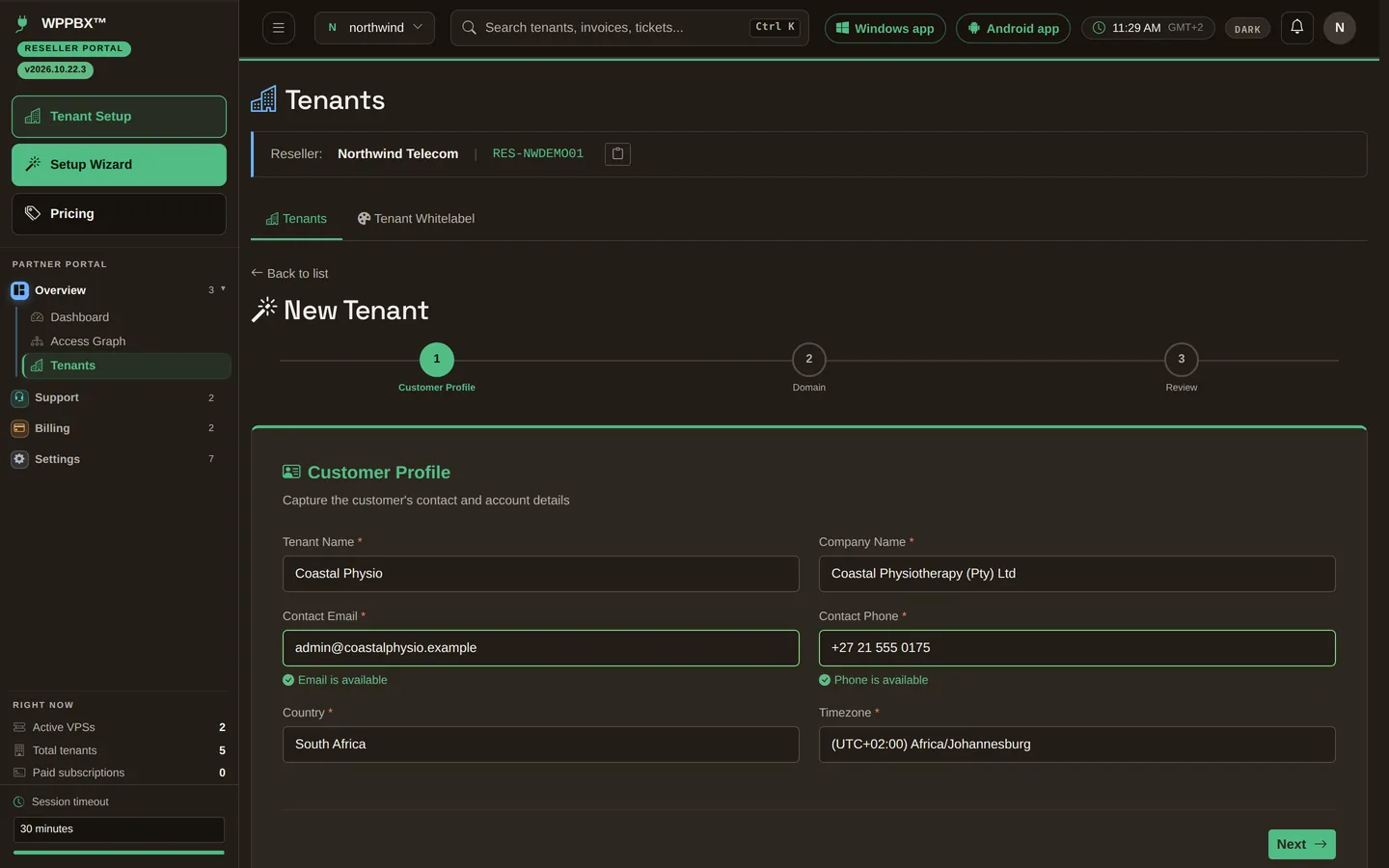Copy the reseller ID RES-NWDEMO01
This screenshot has height=868, width=1389.
617,153
